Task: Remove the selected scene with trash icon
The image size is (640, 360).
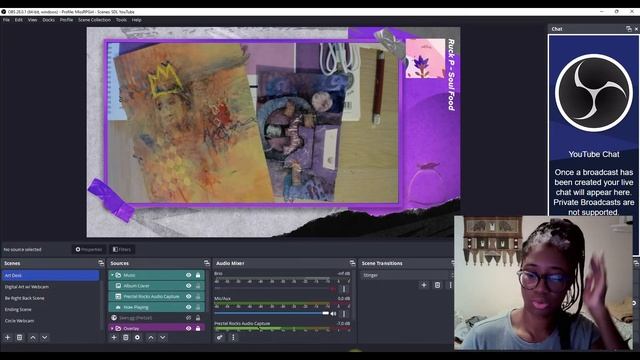Action: click(19, 338)
